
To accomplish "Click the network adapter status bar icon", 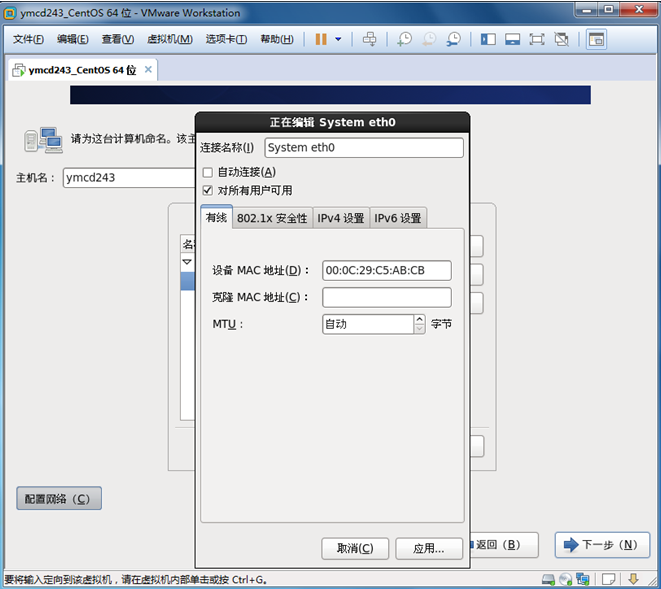I will 583,580.
